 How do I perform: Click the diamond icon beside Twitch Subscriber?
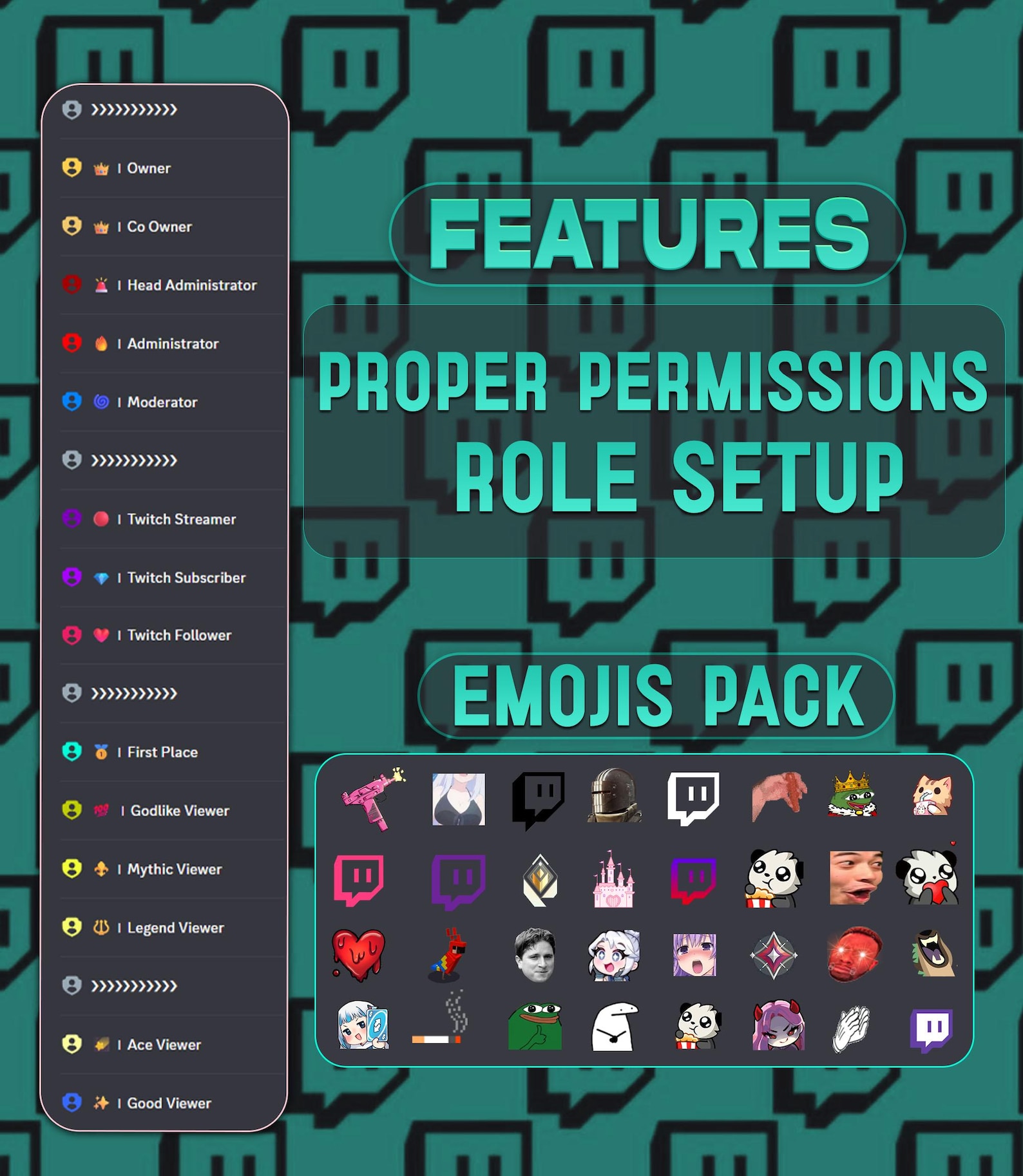(101, 578)
